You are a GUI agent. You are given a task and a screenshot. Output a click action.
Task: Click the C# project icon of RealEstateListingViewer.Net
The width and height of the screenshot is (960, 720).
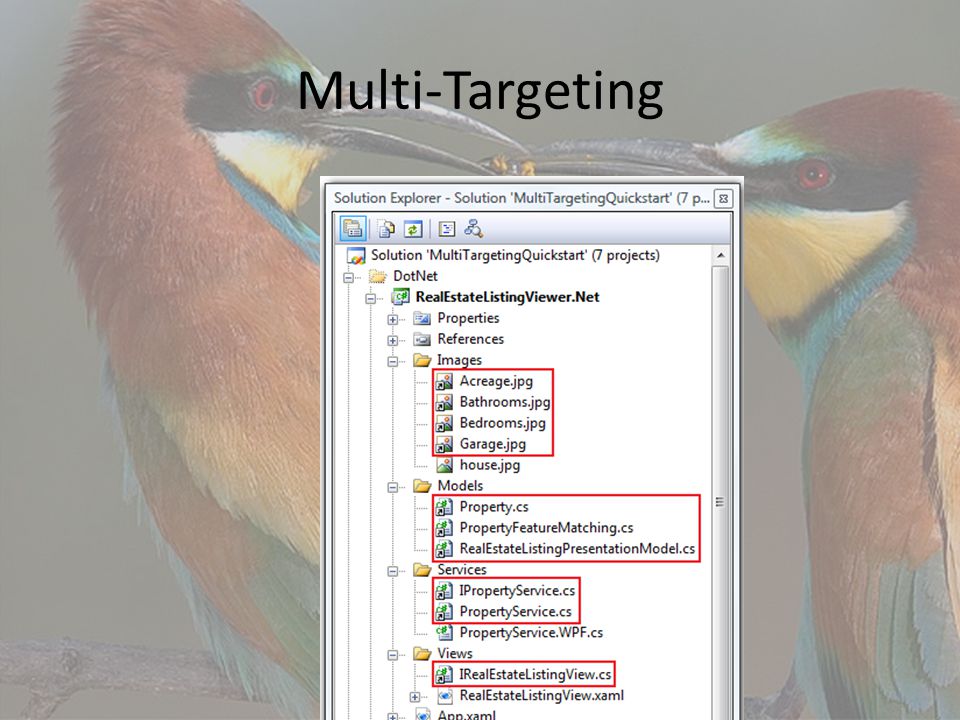click(x=400, y=298)
